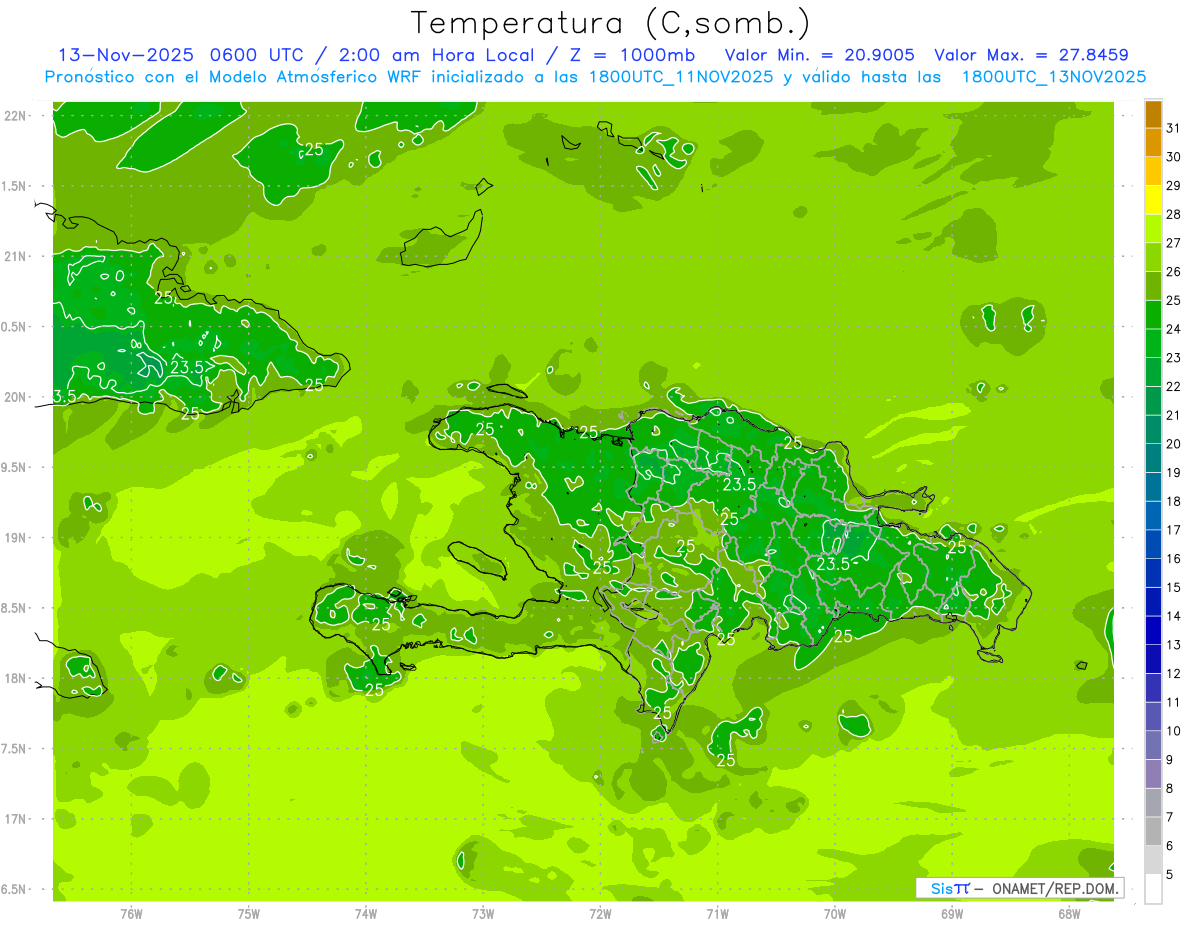Click the '31' value on the color scale
The height and width of the screenshot is (927, 1200).
1174,128
